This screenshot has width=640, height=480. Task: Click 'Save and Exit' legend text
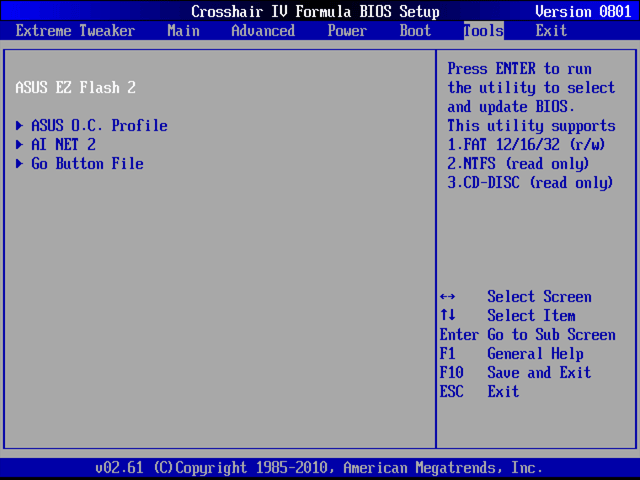(x=539, y=373)
